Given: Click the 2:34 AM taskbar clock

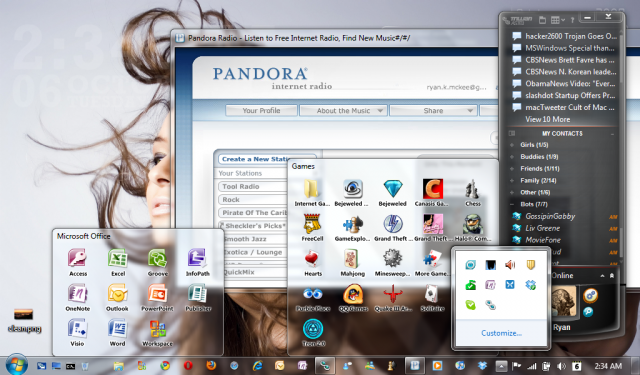Looking at the screenshot, I should [608, 366].
